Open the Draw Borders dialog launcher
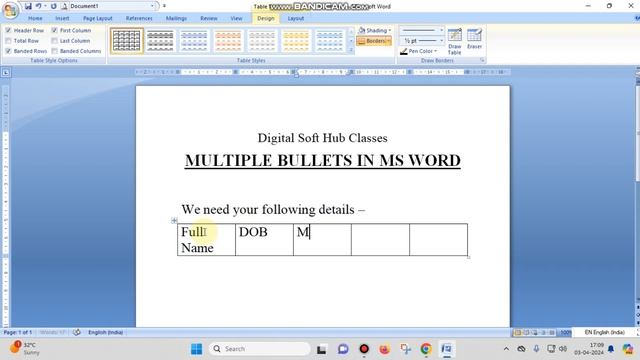This screenshot has height=360, width=640. click(x=482, y=60)
